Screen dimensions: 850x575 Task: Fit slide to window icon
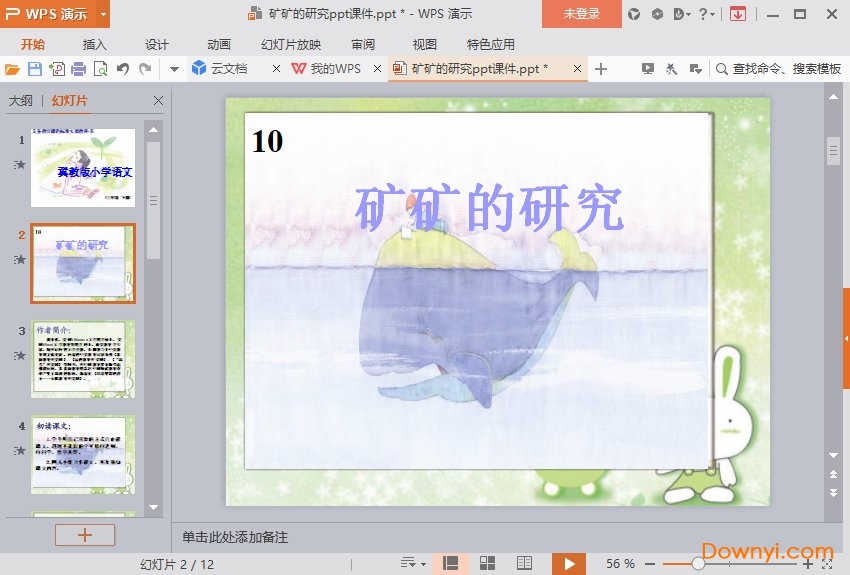click(827, 564)
